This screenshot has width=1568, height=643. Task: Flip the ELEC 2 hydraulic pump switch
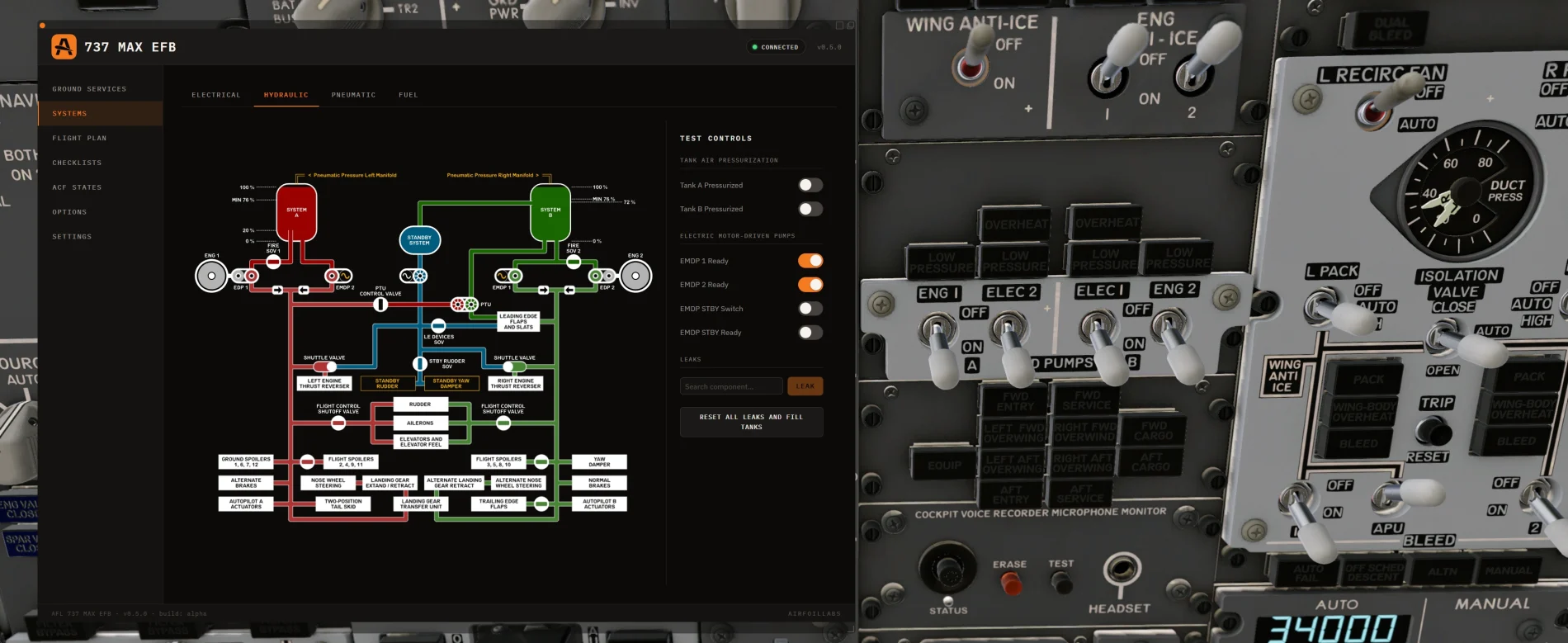tap(1012, 348)
